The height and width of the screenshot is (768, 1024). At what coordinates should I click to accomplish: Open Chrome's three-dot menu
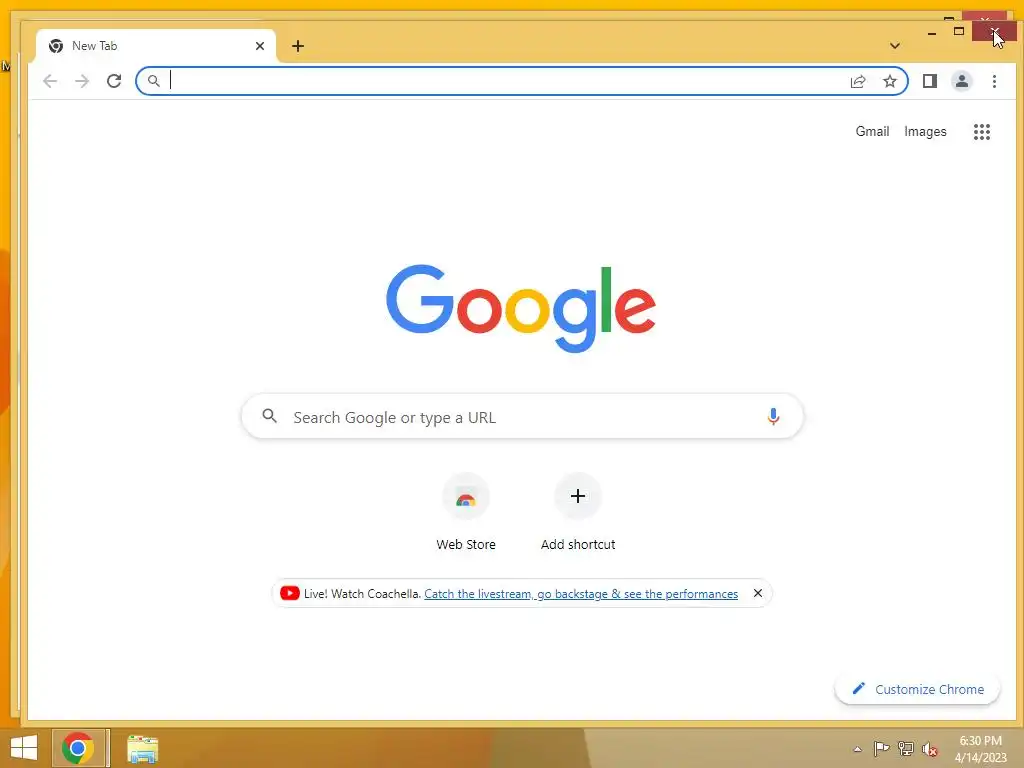(994, 81)
